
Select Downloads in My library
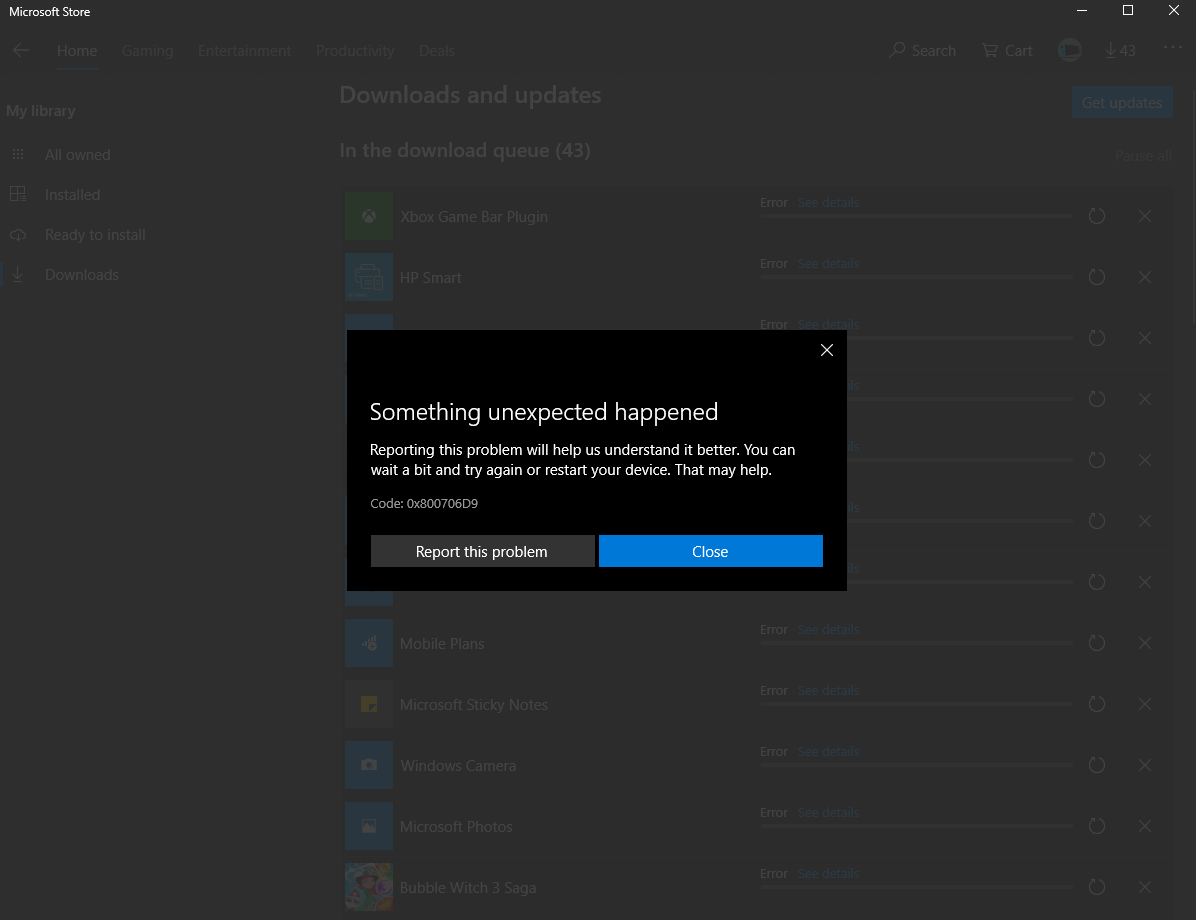click(x=82, y=275)
